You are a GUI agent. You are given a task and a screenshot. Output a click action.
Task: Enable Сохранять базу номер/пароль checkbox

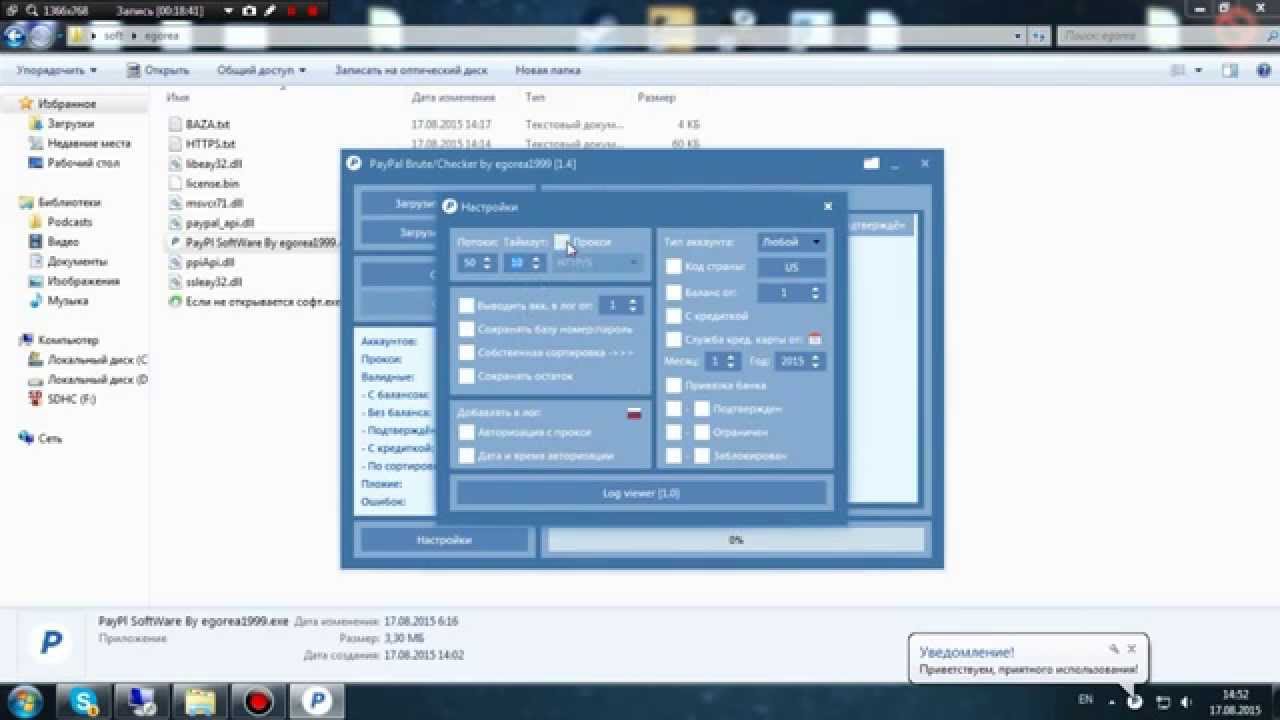pyautogui.click(x=466, y=329)
